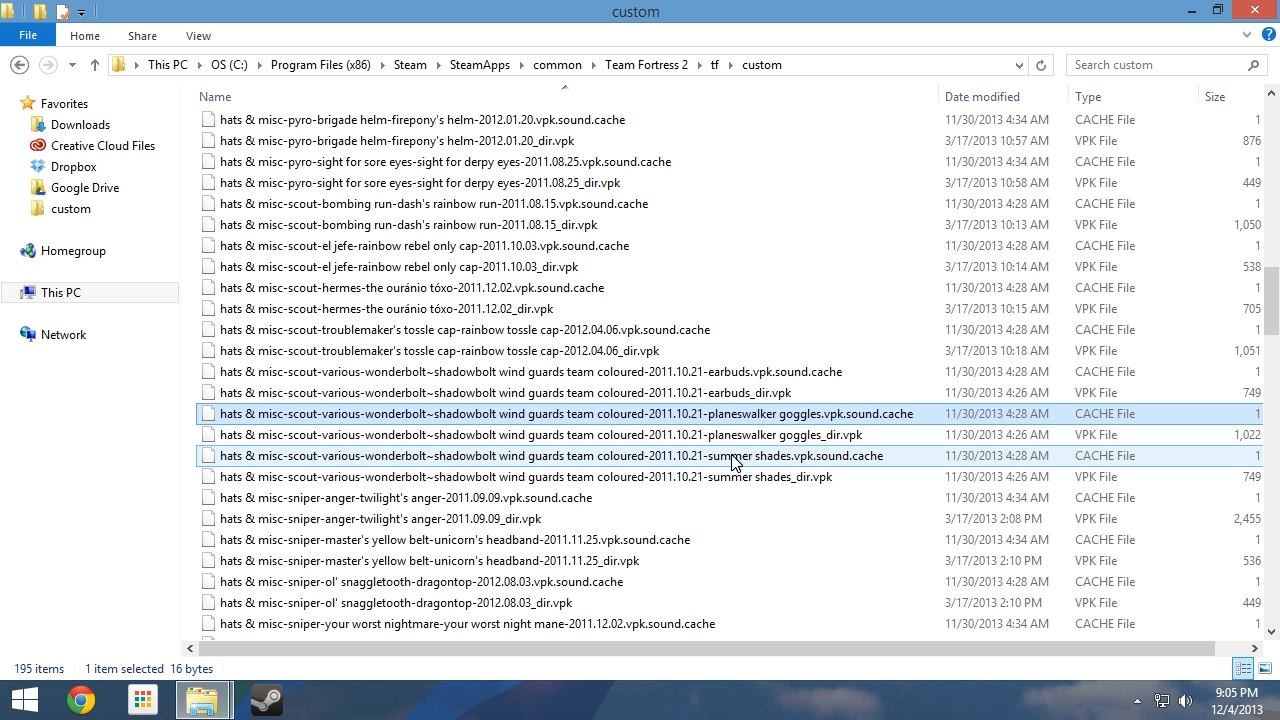The image size is (1280, 720).
Task: Select el jefe-rainbow rebel only cap_dir.vpk
Action: tap(399, 267)
